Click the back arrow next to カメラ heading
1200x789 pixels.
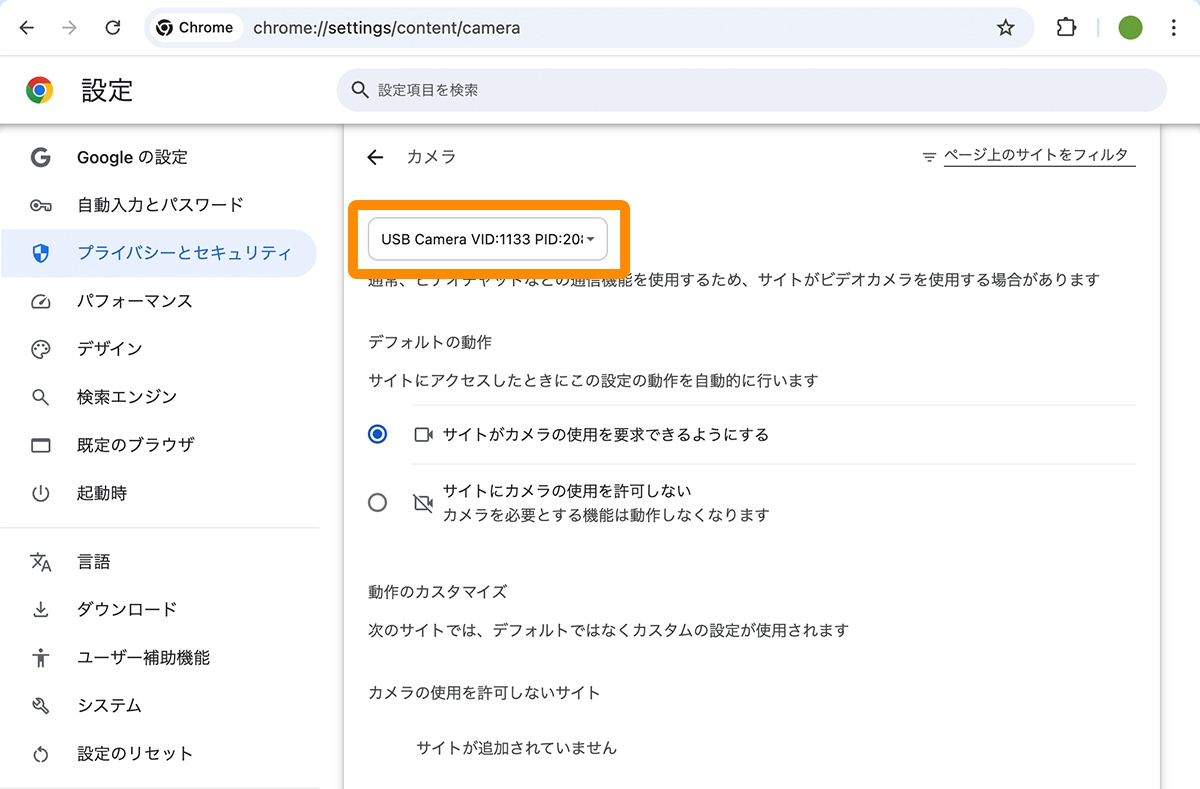pyautogui.click(x=374, y=157)
